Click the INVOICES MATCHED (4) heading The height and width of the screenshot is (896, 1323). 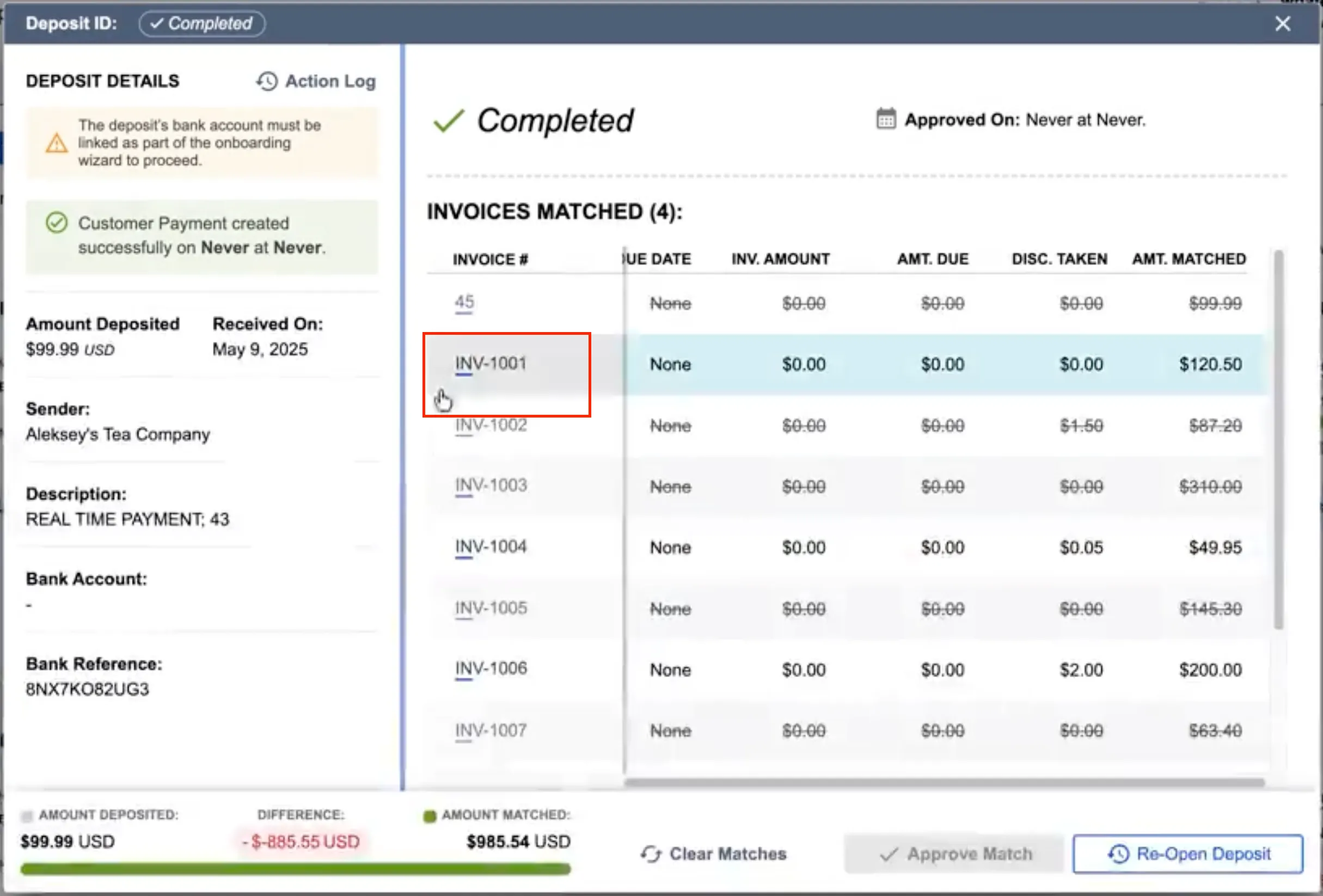(x=554, y=212)
